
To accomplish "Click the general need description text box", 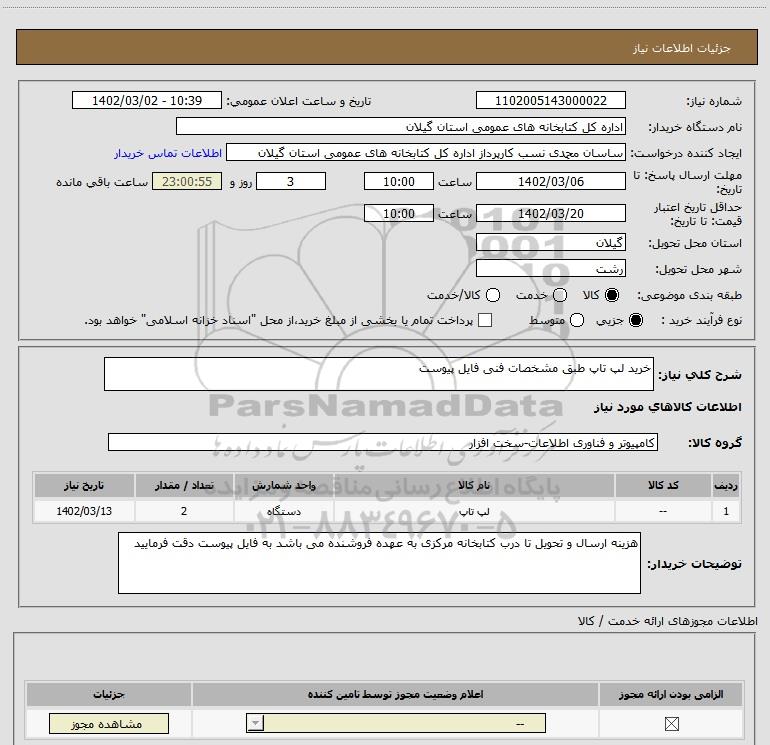I will click(x=379, y=374).
